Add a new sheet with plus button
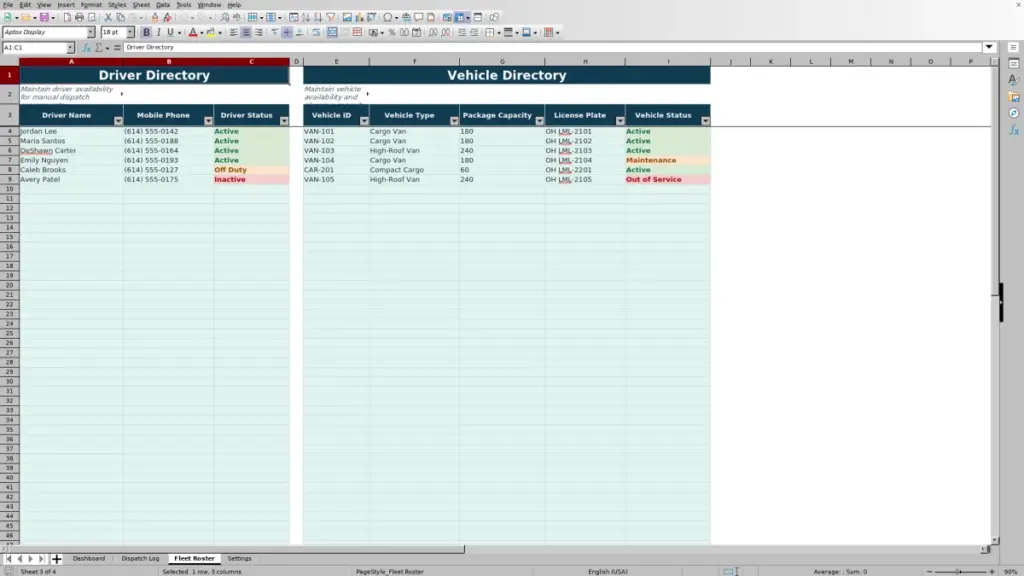The height and width of the screenshot is (576, 1024). tap(57, 558)
